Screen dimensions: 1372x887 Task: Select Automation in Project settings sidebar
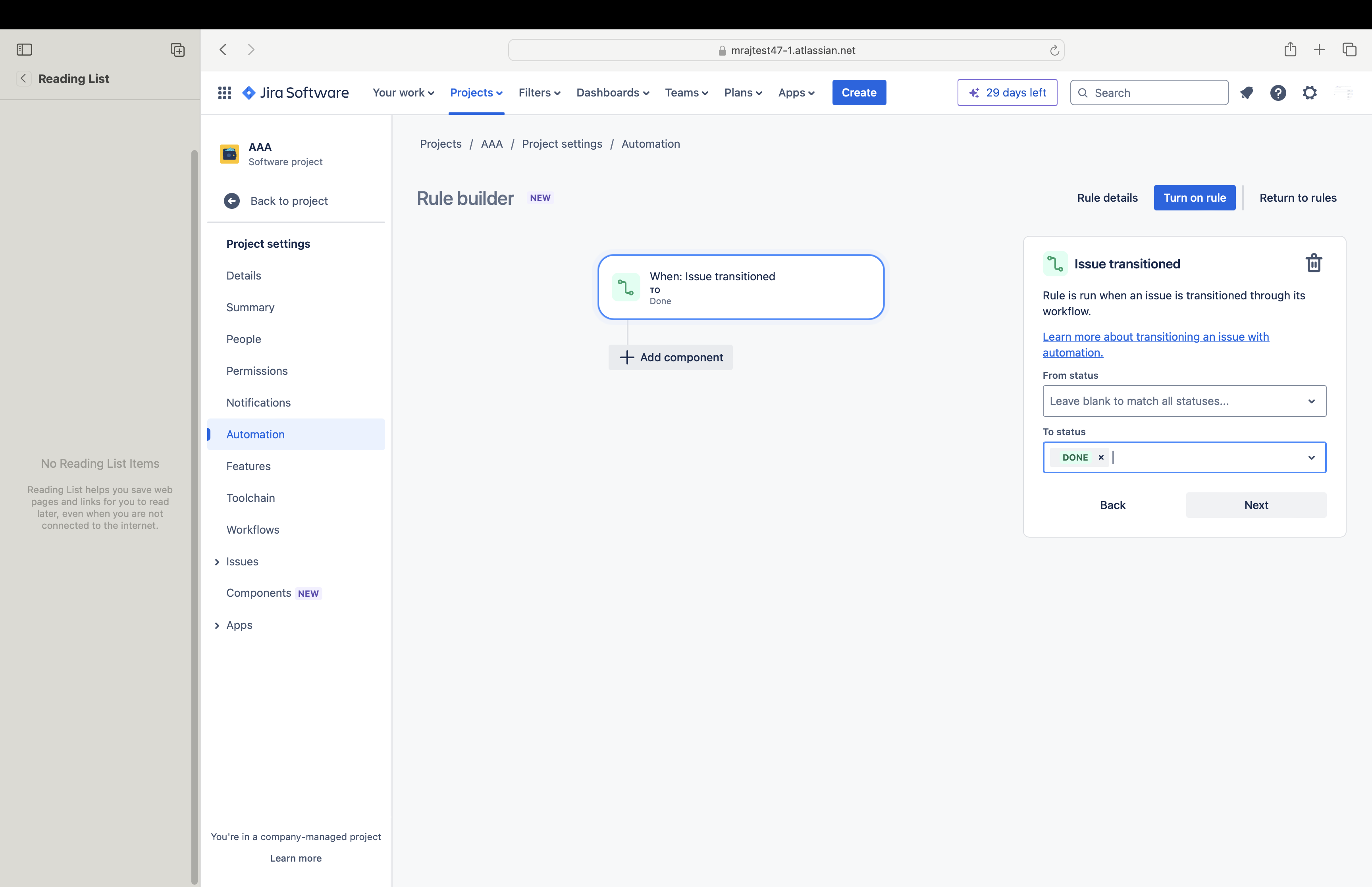[x=255, y=434]
